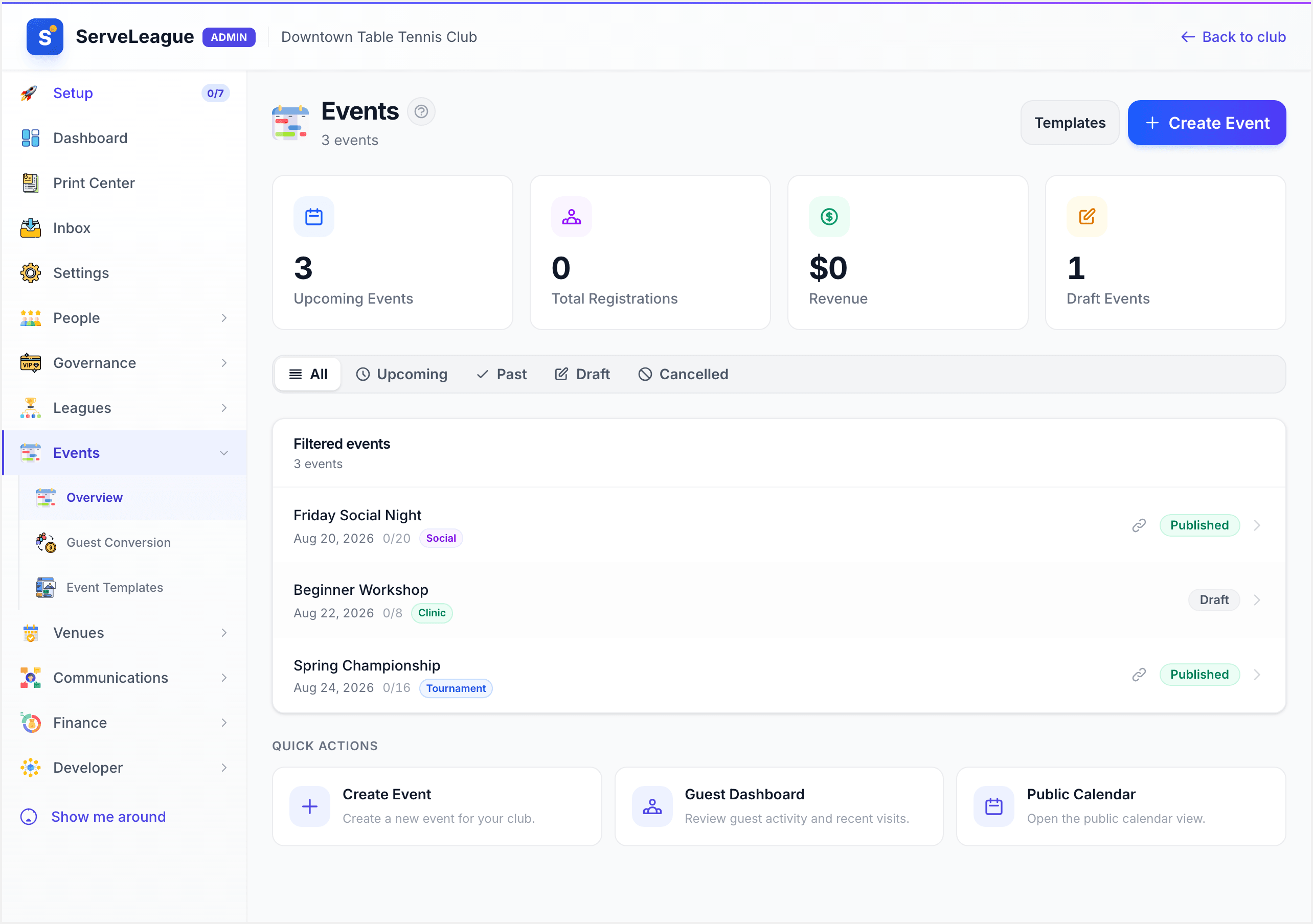Follow the Back to club link
Viewport: 1313px width, 924px height.
[x=1233, y=37]
